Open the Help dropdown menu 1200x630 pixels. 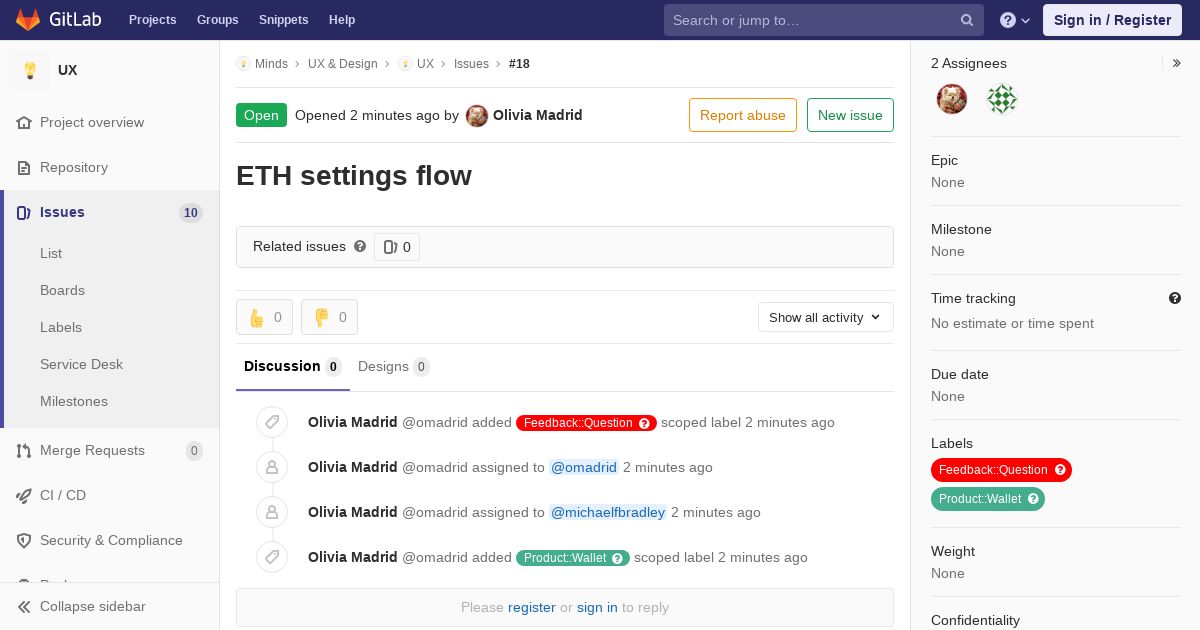pyautogui.click(x=1014, y=20)
